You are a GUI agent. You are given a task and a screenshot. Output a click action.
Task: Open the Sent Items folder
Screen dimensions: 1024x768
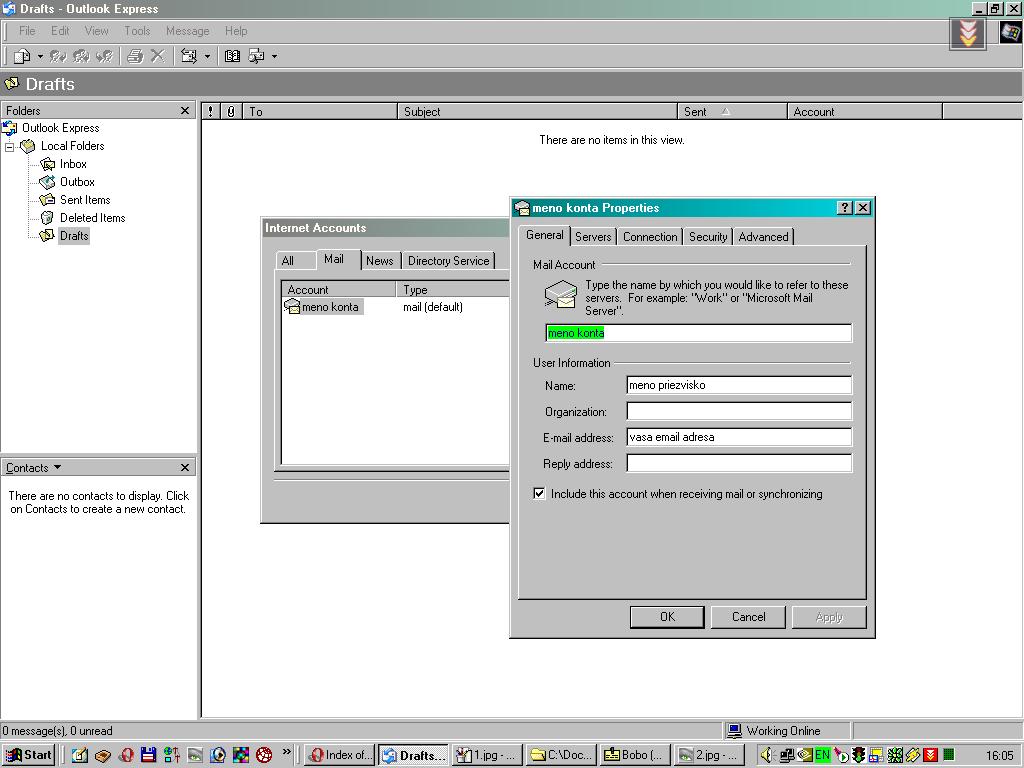point(84,200)
